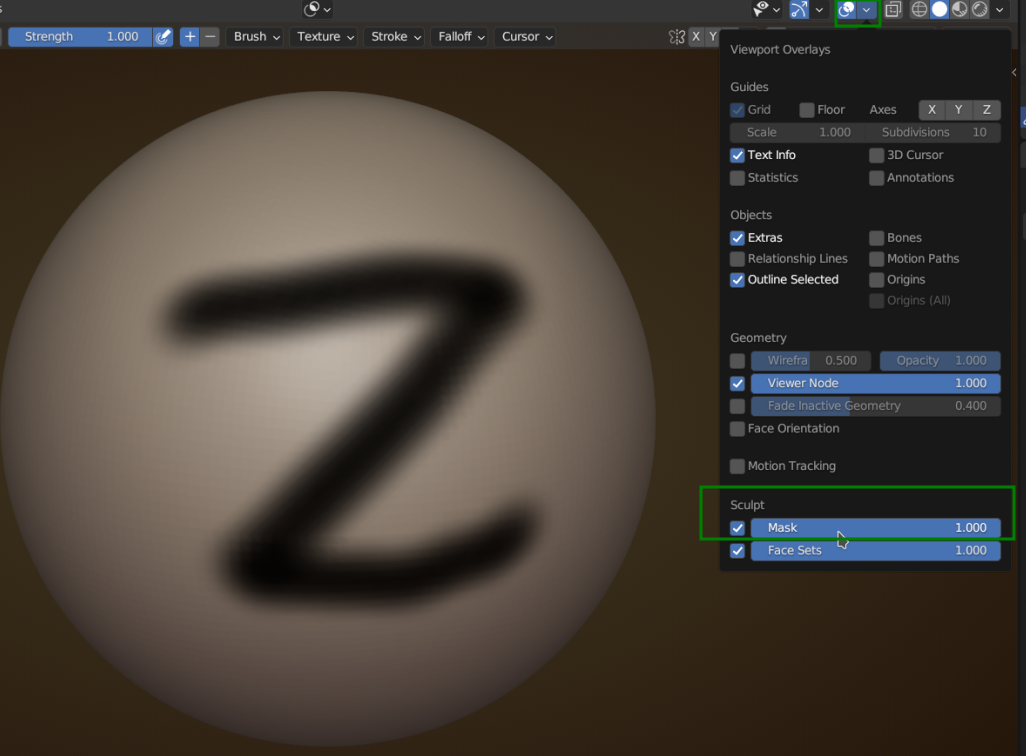Enable the Wireframe overlay checkbox

click(737, 361)
